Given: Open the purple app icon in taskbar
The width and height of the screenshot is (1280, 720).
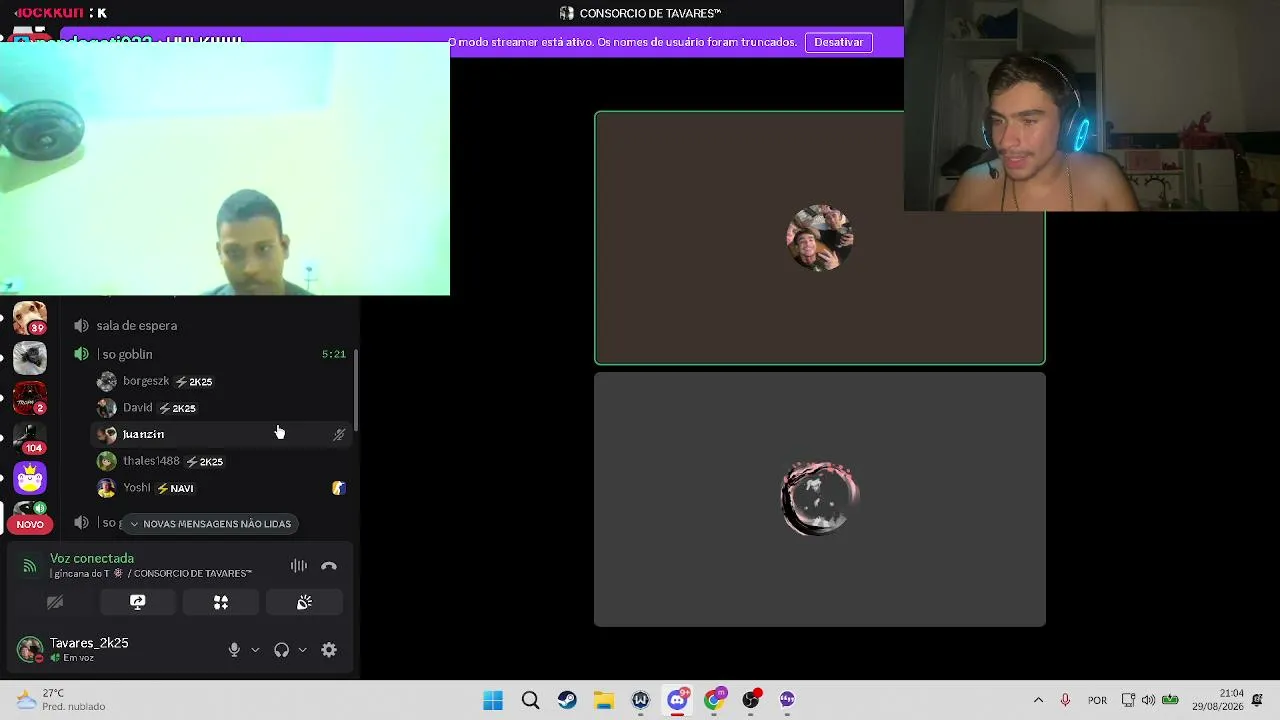Looking at the screenshot, I should tap(788, 700).
